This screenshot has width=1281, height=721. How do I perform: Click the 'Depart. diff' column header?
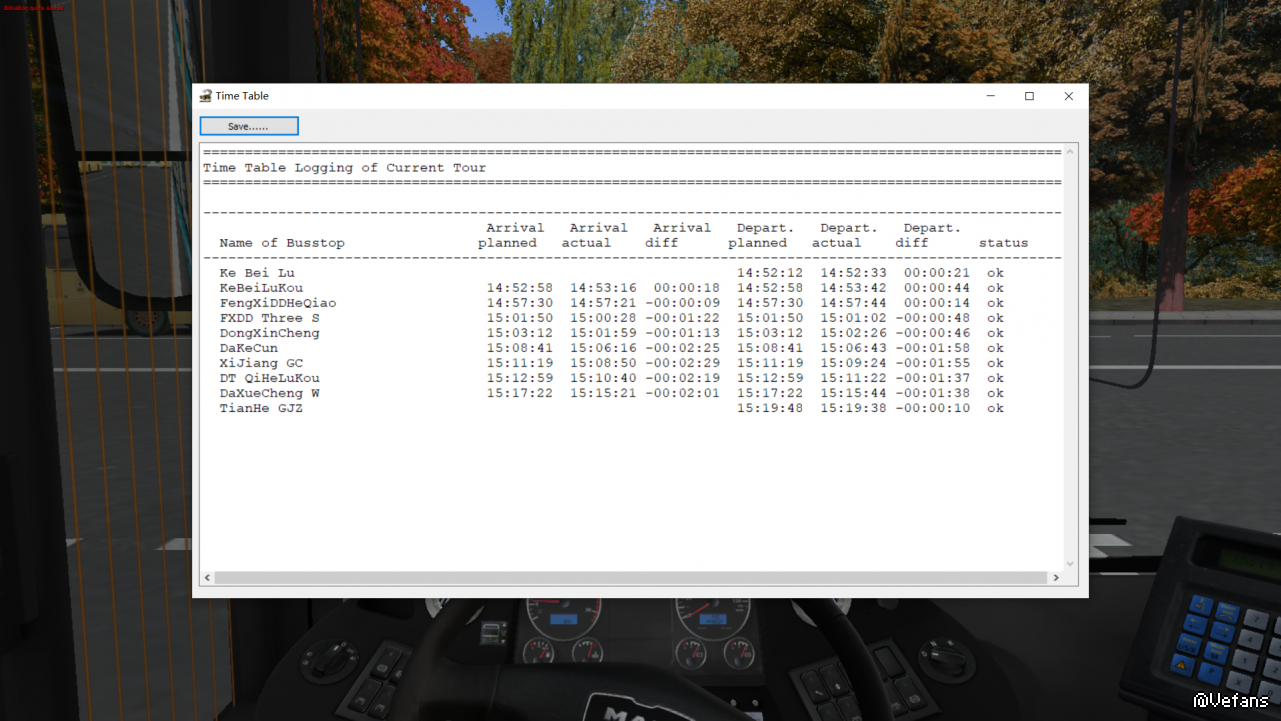(x=929, y=235)
